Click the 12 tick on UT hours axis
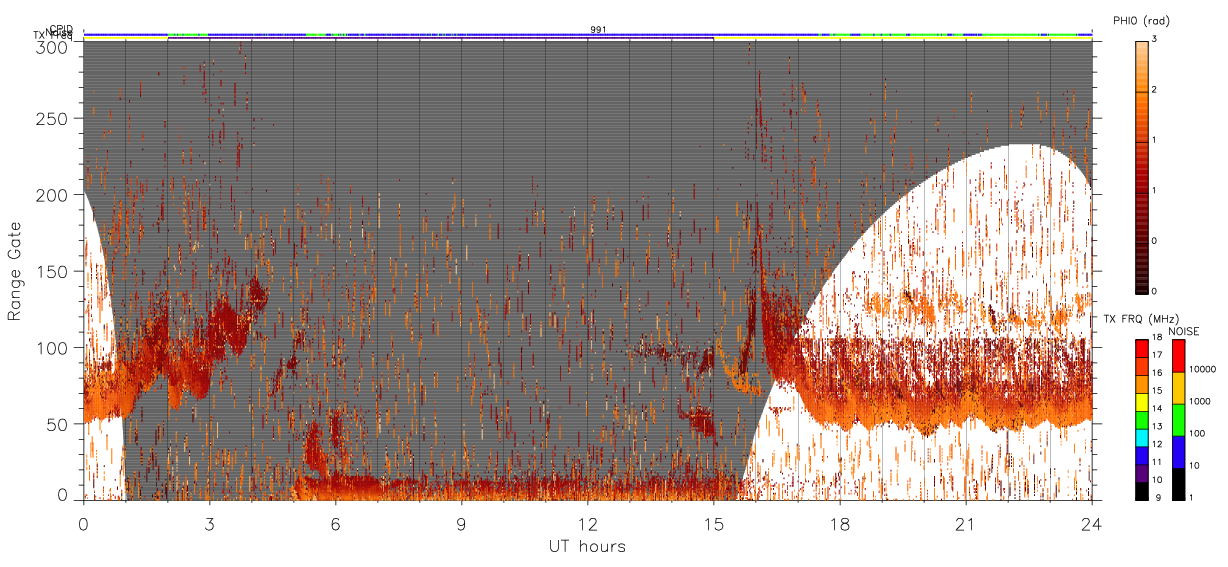The image size is (1228, 567). pyautogui.click(x=587, y=523)
